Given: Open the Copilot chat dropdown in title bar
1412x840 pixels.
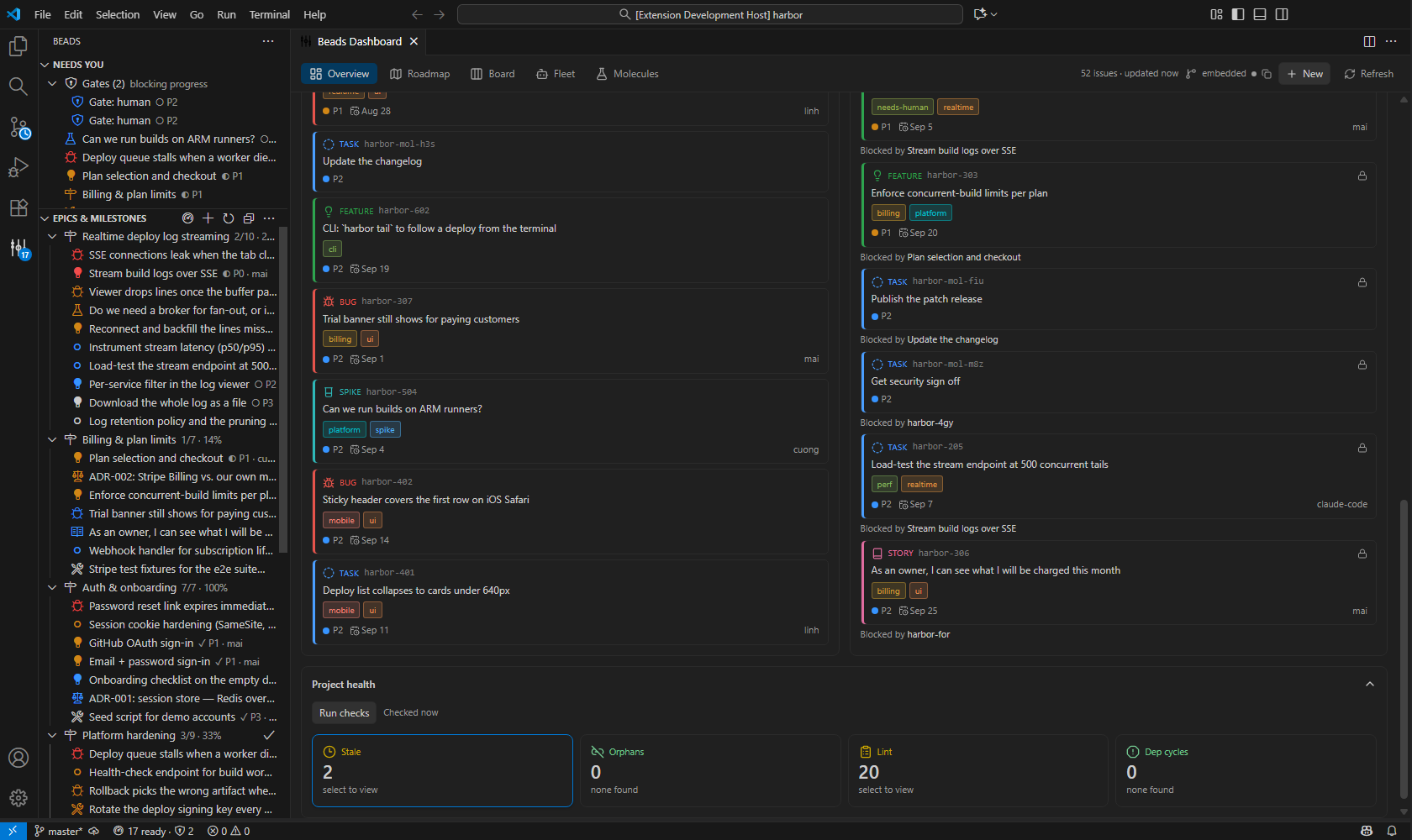Looking at the screenshot, I should (994, 14).
